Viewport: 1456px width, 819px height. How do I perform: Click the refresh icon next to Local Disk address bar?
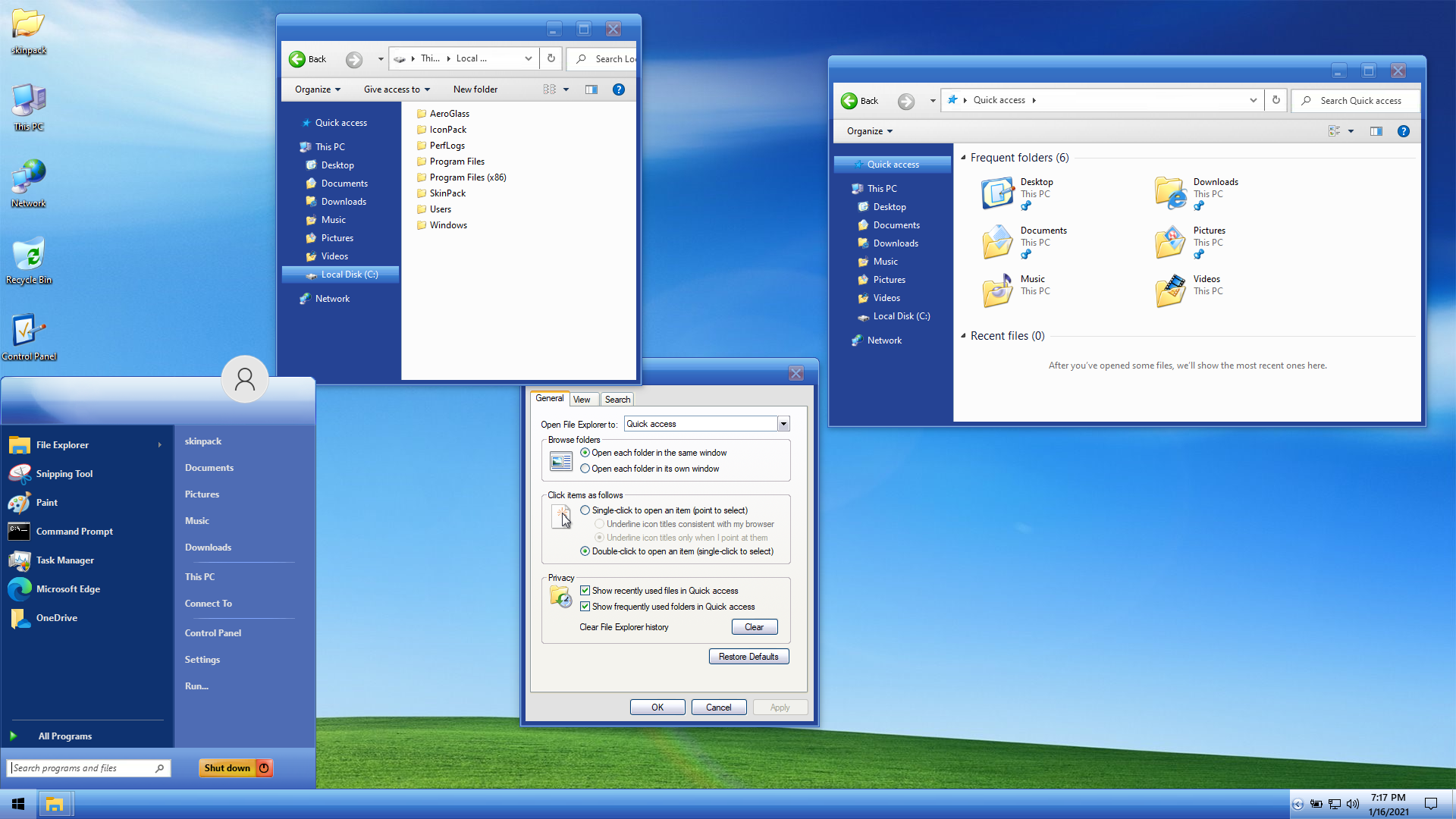(551, 58)
